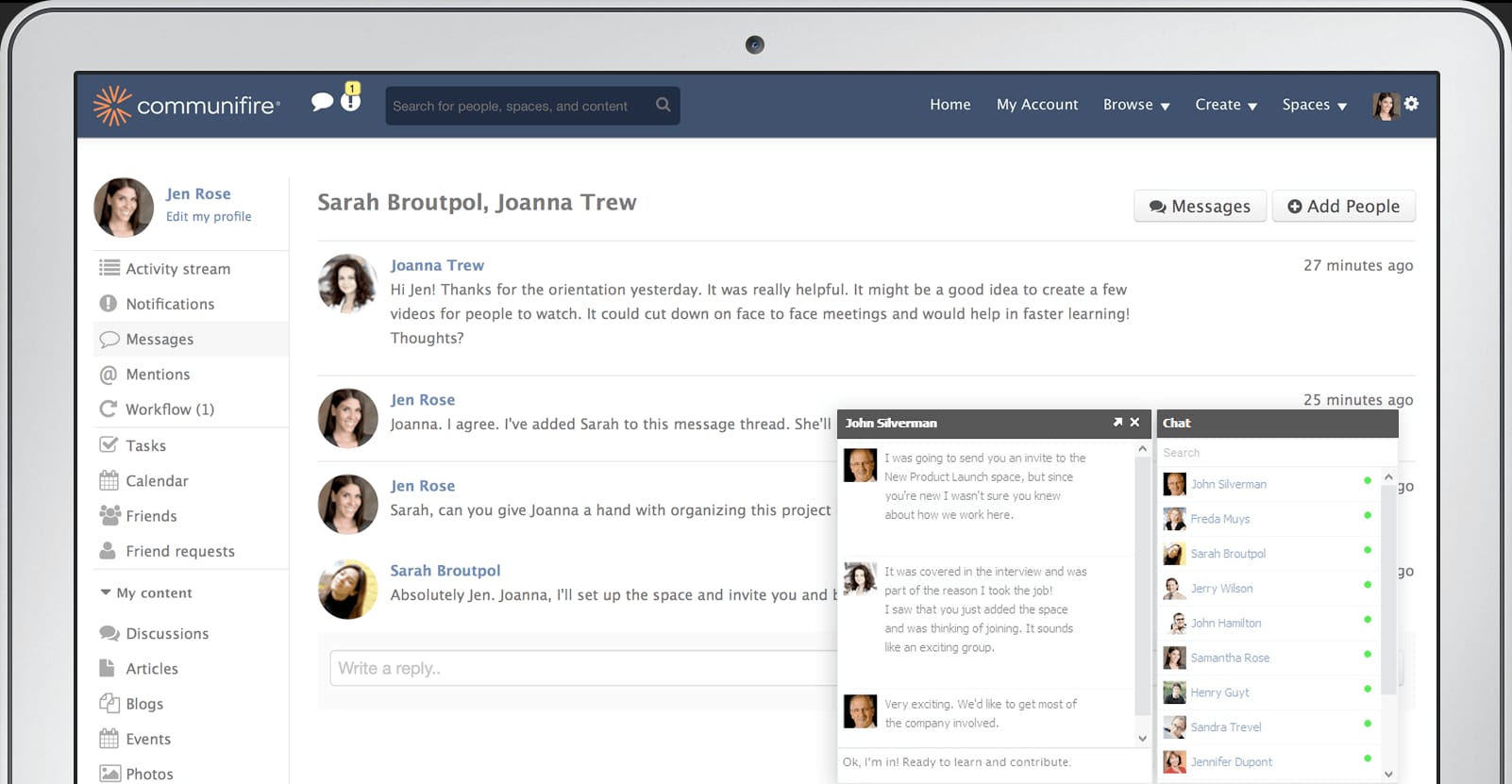Click Jen Rose's large sidebar profile photo
Viewport: 1512px width, 784px height.
tap(124, 207)
